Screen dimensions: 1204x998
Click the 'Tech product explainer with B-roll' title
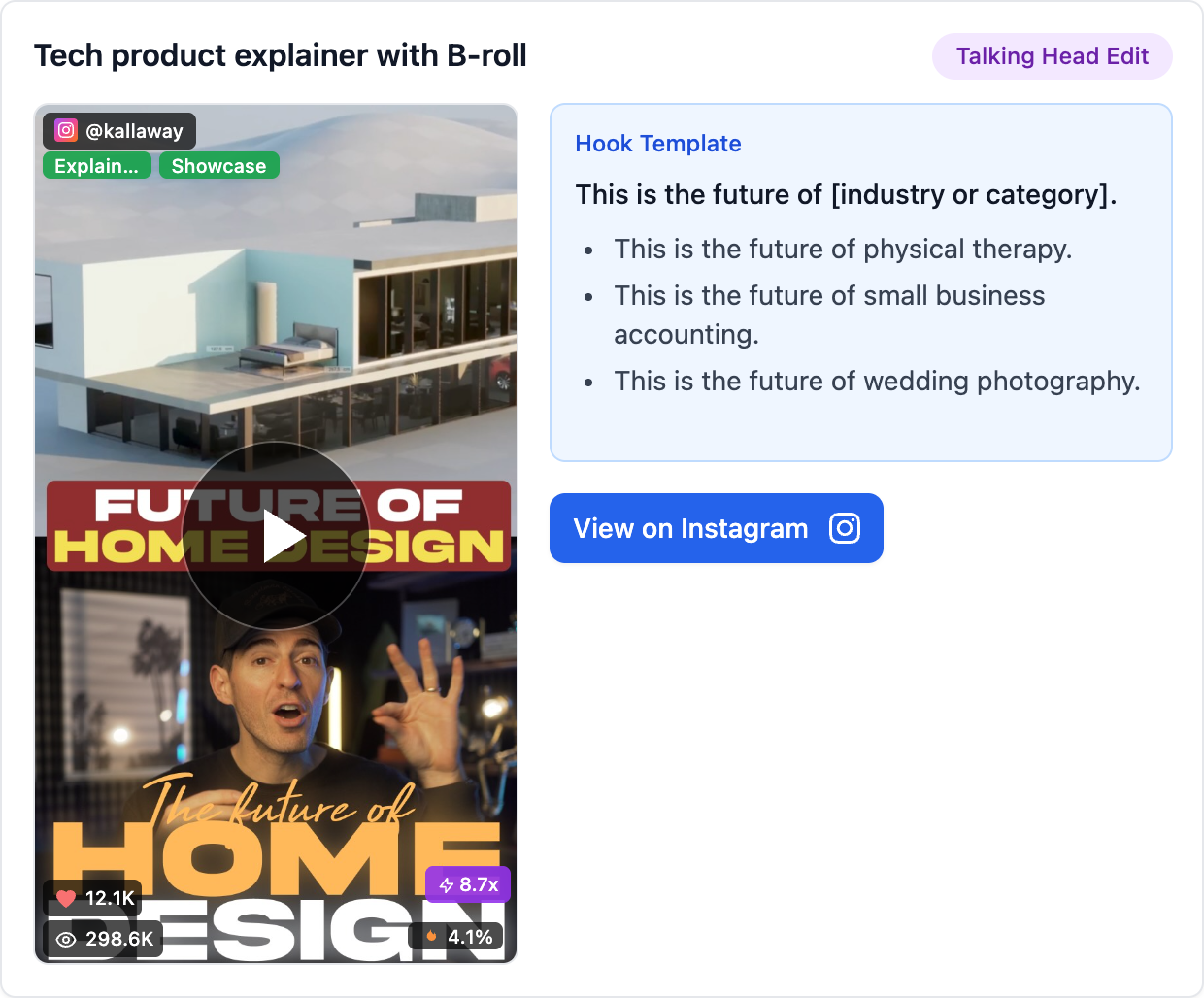pyautogui.click(x=281, y=55)
